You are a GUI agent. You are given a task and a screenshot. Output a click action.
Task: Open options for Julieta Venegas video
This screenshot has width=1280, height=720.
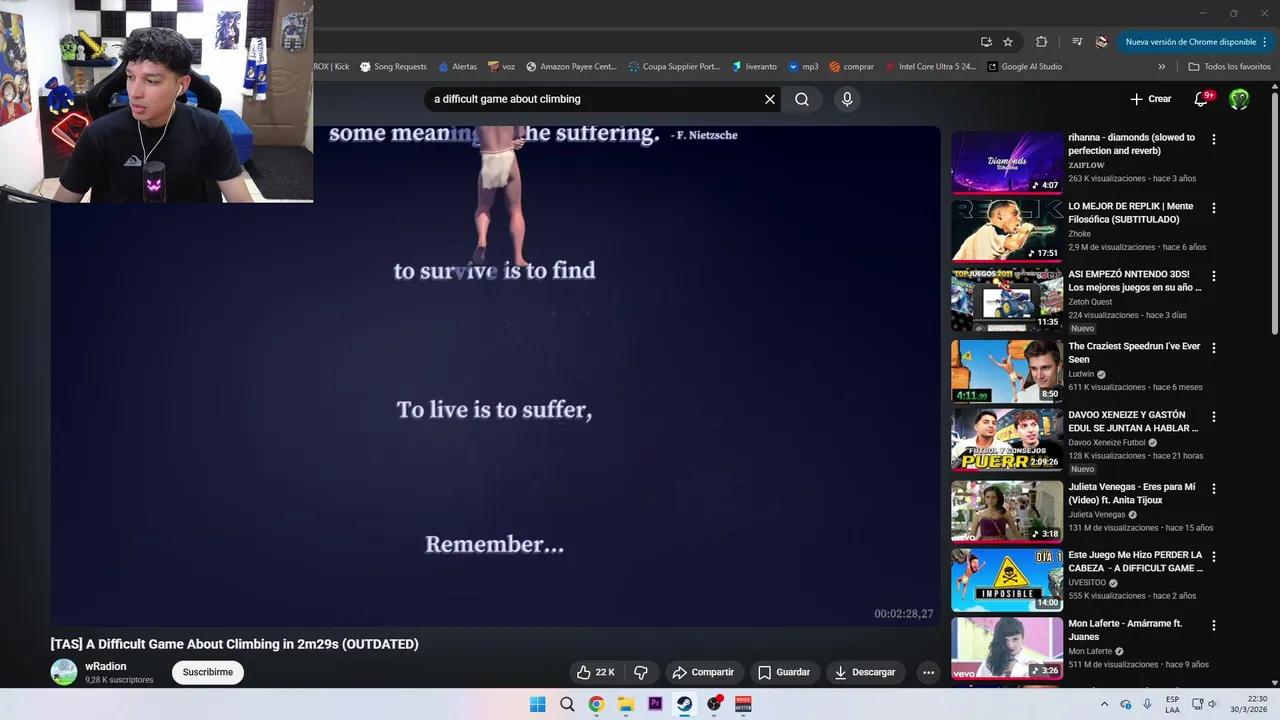(x=1214, y=489)
